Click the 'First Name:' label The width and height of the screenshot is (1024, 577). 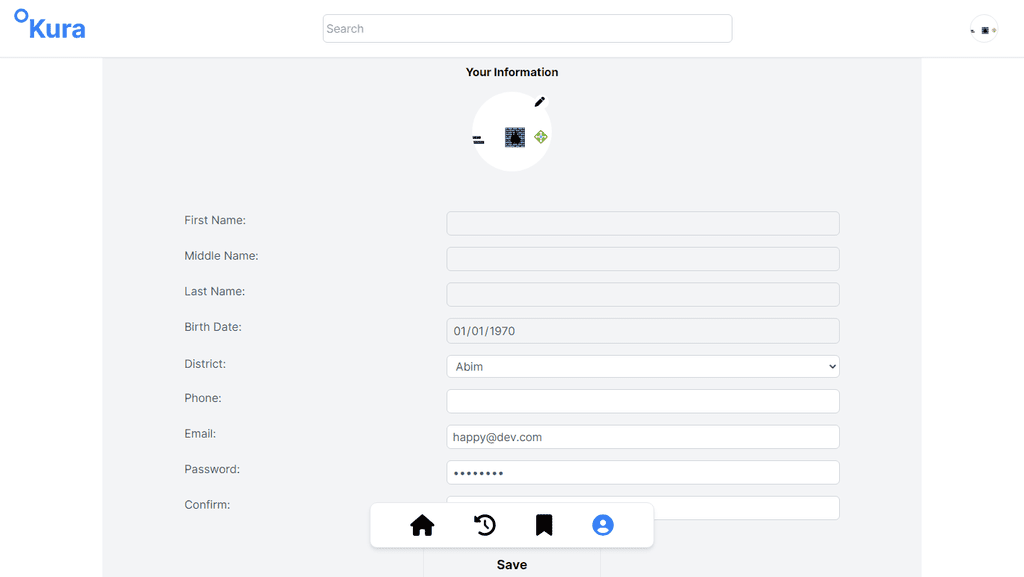pos(215,221)
